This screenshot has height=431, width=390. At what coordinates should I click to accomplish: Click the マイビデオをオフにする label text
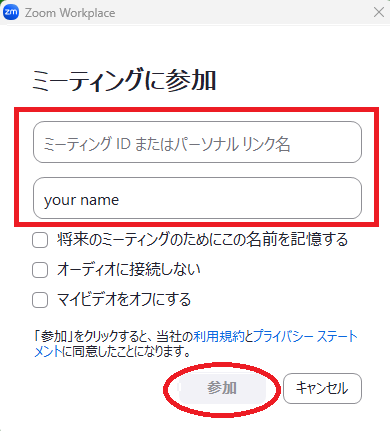(x=124, y=299)
